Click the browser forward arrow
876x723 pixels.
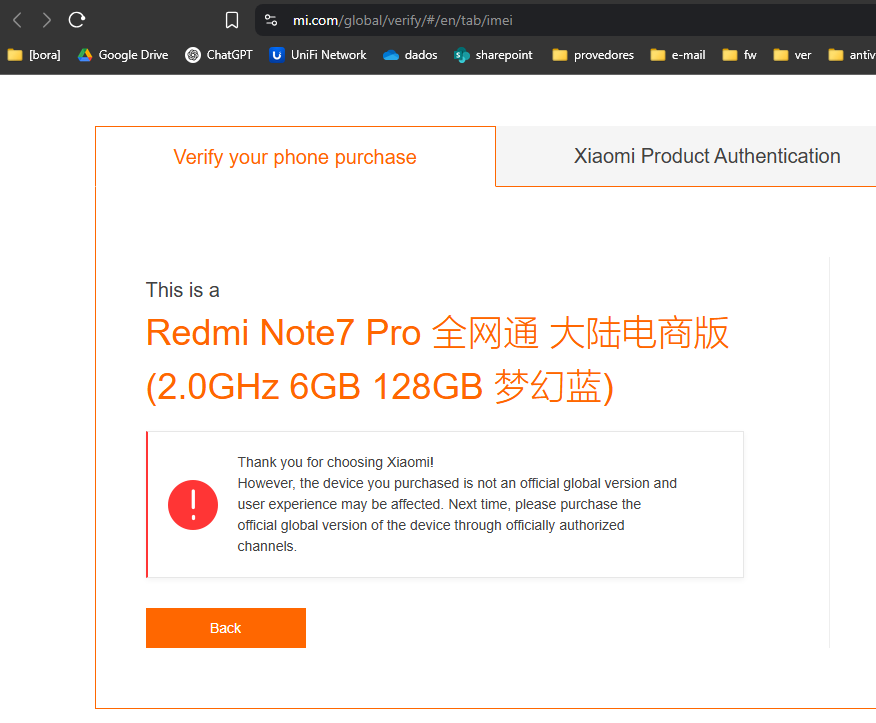click(x=46, y=20)
